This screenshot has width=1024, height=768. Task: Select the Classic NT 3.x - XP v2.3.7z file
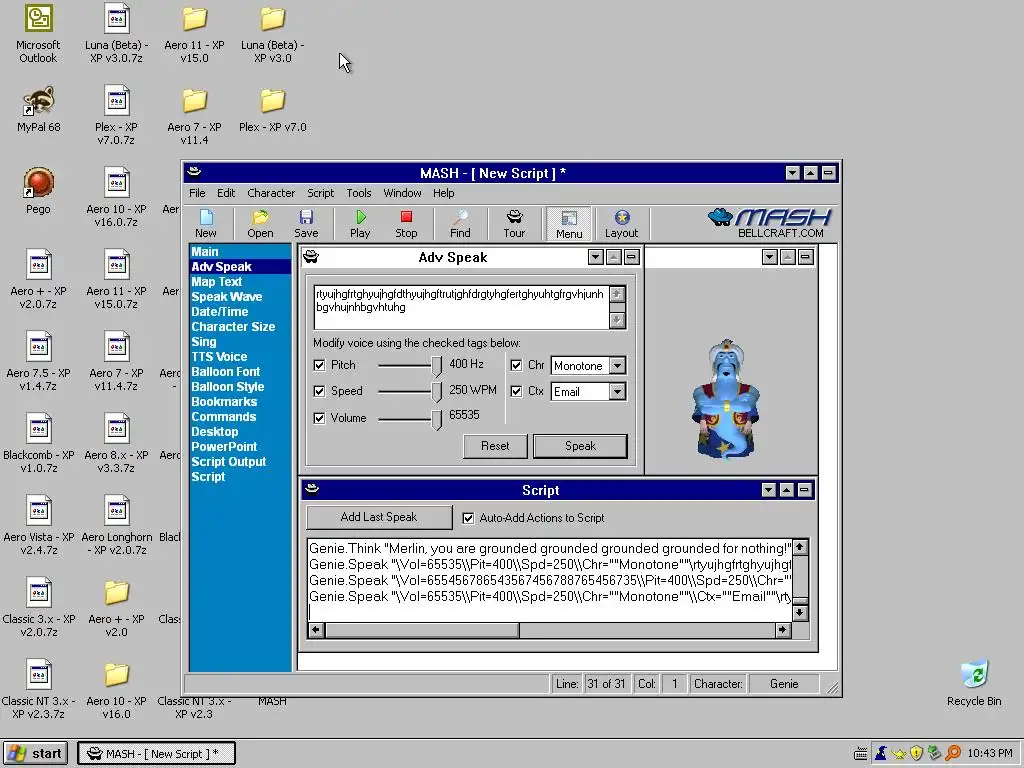pos(39,689)
